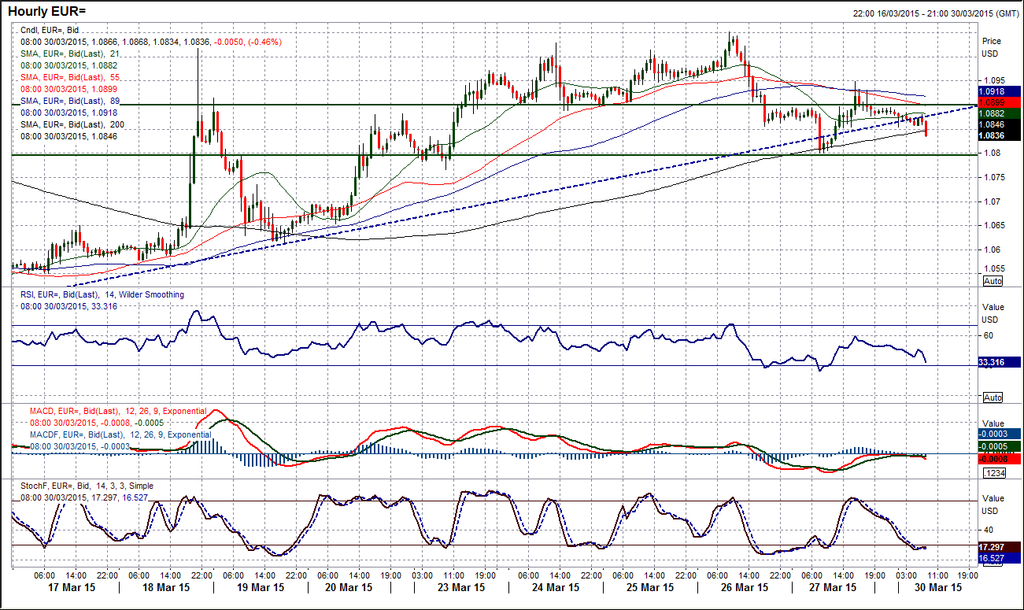This screenshot has height=610, width=1024.
Task: Click the legend value line reading 1.0846
Action: [69, 136]
